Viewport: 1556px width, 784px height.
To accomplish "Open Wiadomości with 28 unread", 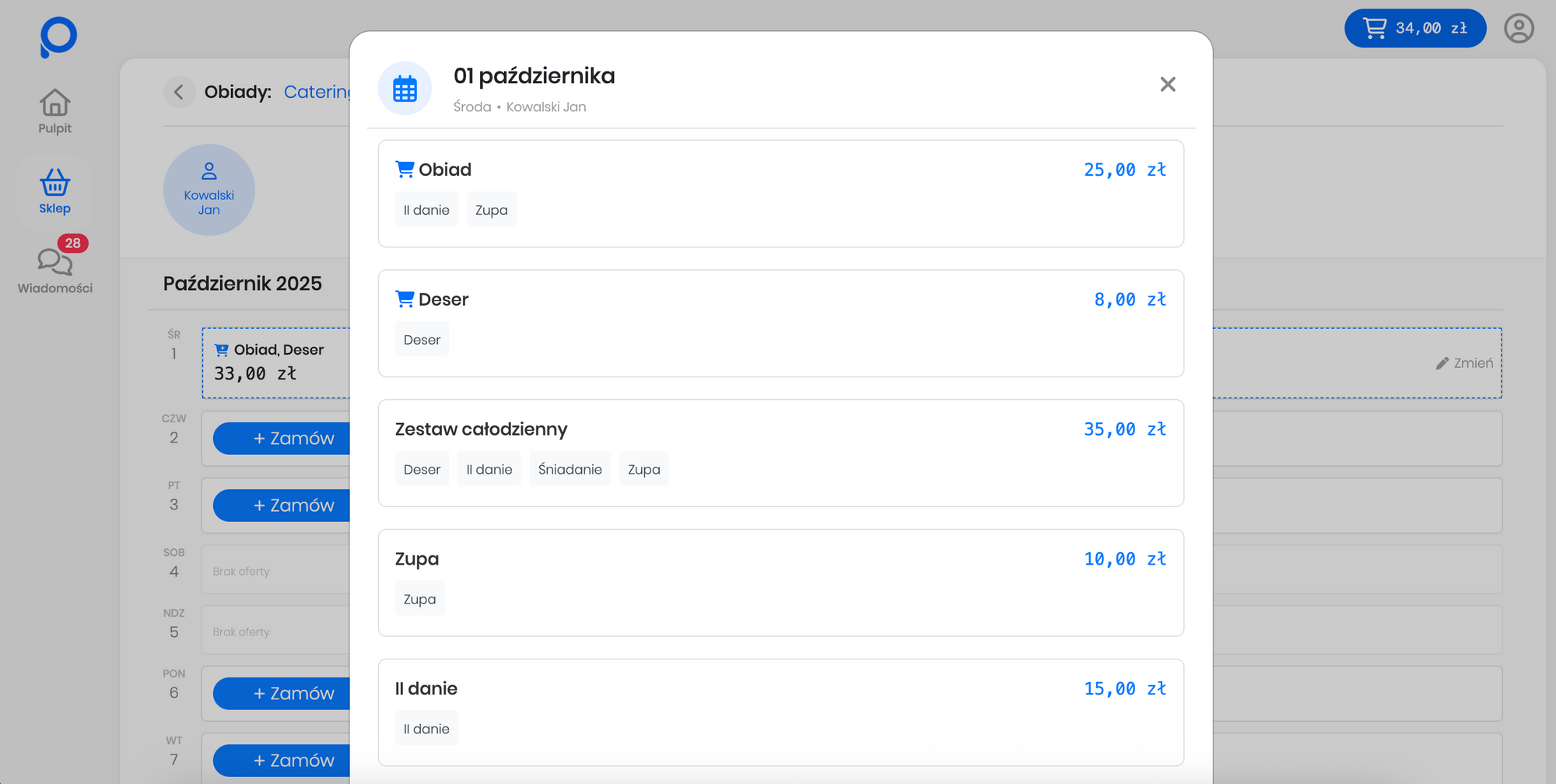I will 54,270.
